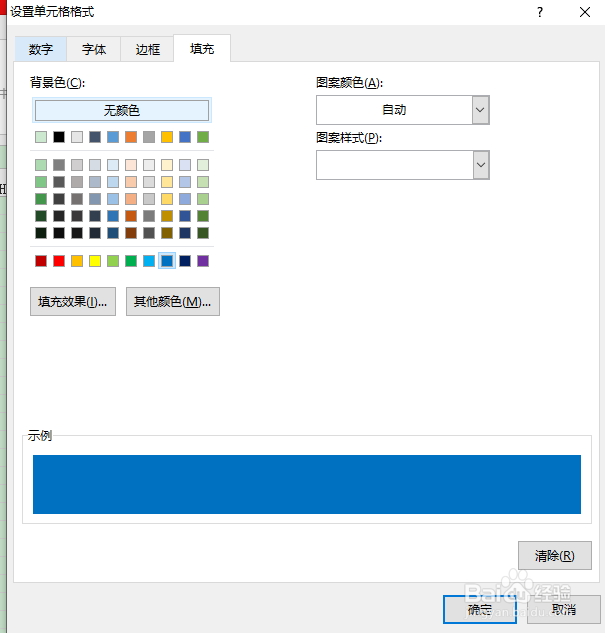Pick the white-gray third swatch in top row
The image size is (605, 633).
click(77, 137)
